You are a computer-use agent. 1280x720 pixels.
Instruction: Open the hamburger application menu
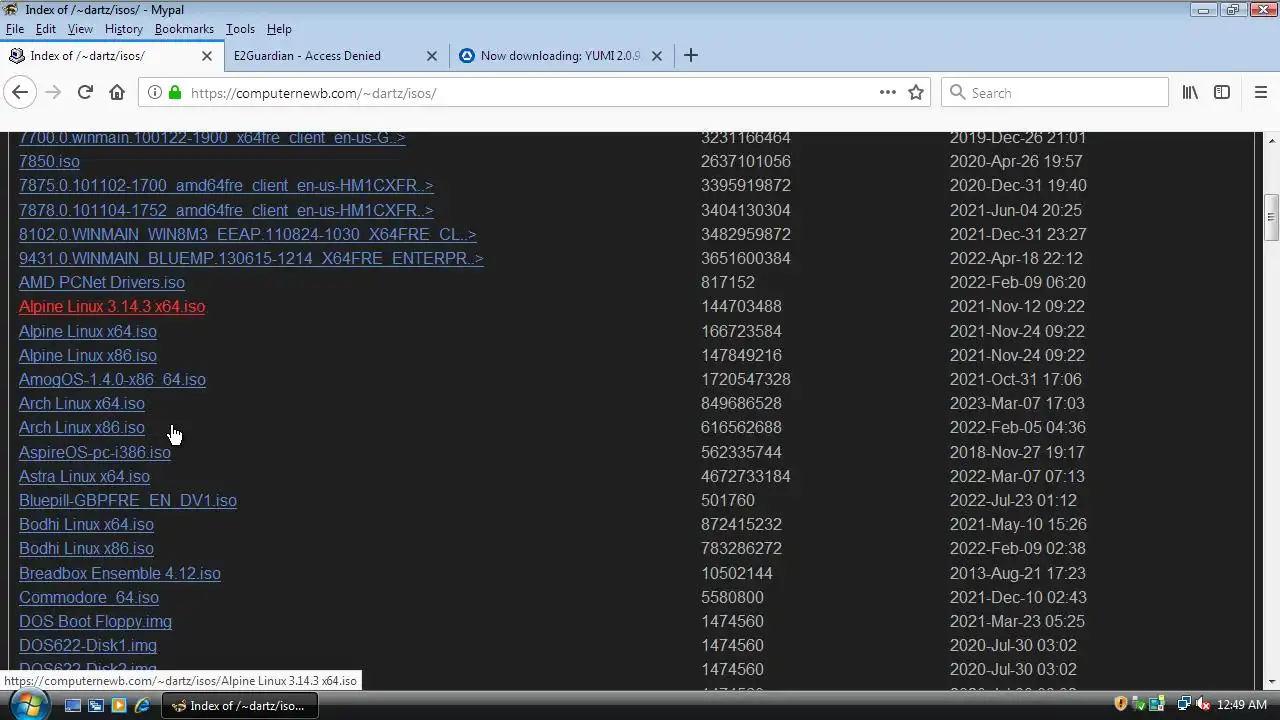1261,92
